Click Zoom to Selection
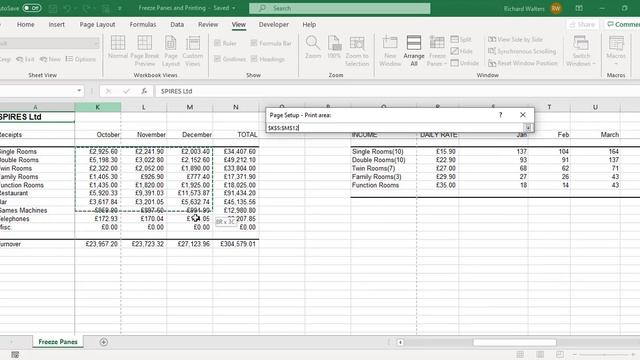 pos(357,51)
